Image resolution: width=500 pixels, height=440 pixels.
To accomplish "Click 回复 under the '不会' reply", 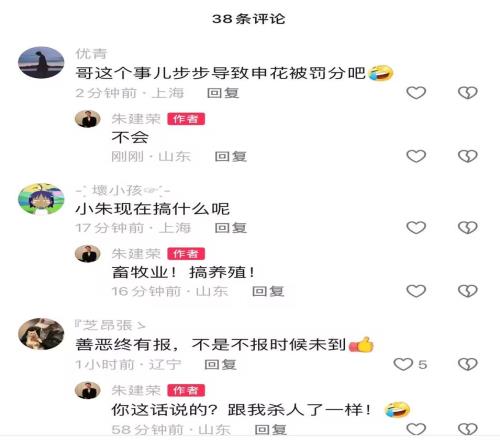I will [x=231, y=156].
